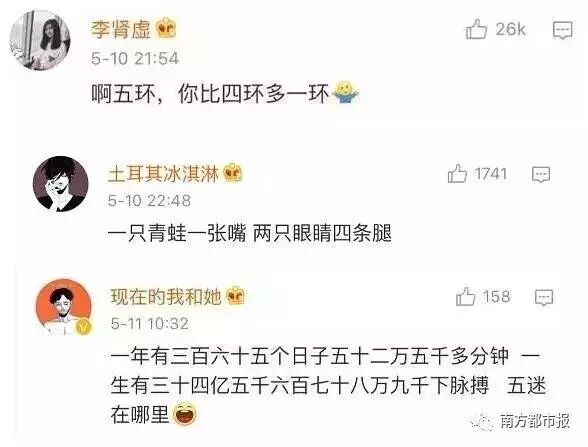The image size is (588, 447).
Task: Click the 南方都市报 watermark logo
Action: (x=520, y=422)
